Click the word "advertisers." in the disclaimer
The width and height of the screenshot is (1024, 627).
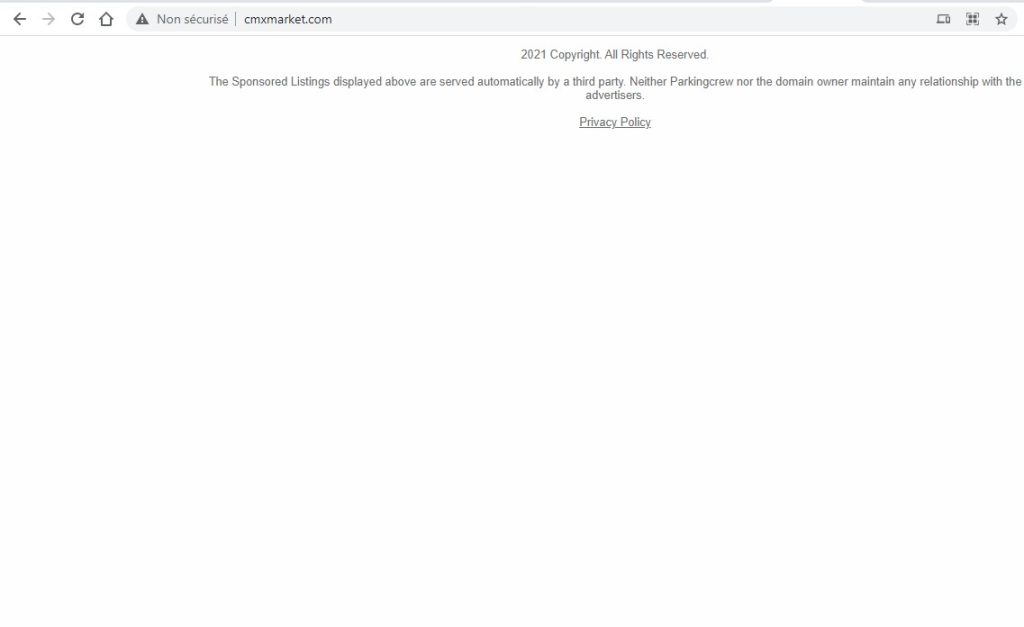[615, 95]
